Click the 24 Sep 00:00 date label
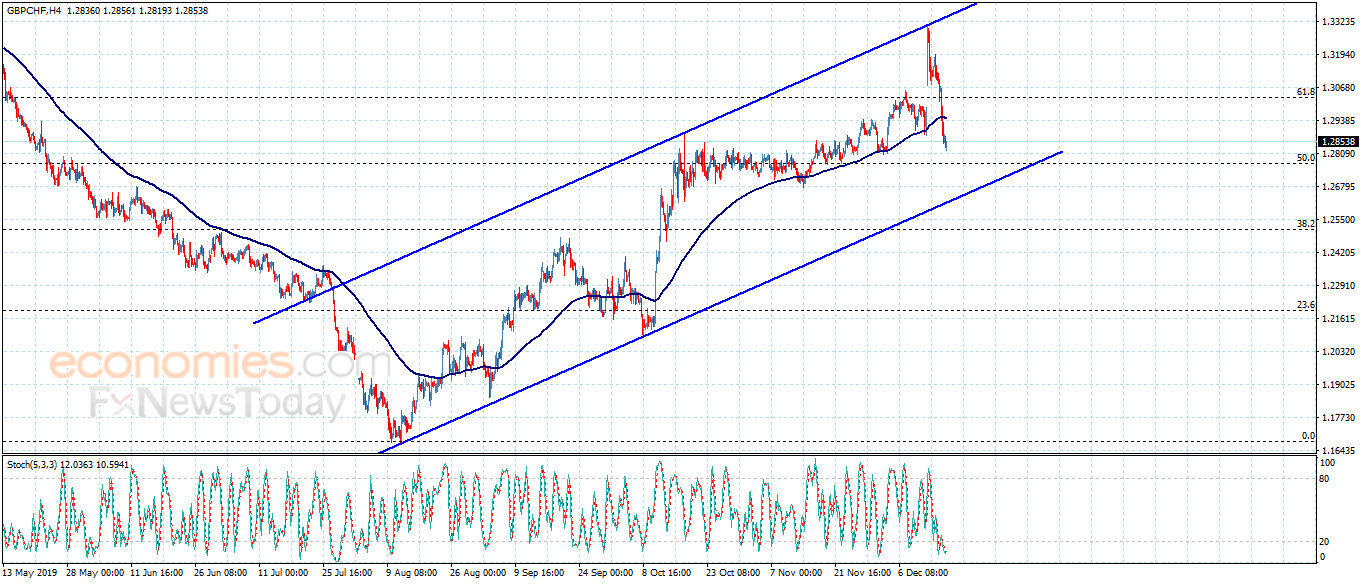 (605, 573)
